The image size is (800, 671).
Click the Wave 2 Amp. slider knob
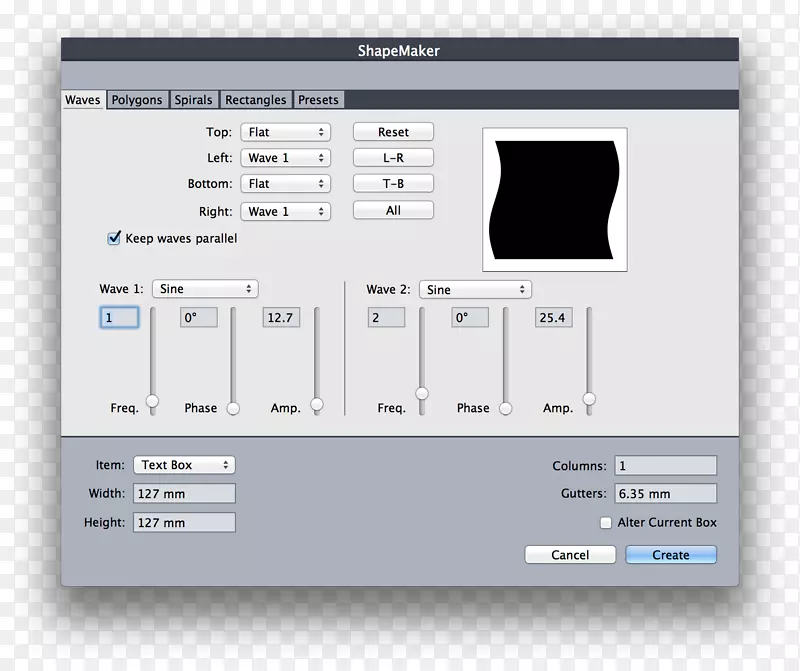(x=589, y=399)
